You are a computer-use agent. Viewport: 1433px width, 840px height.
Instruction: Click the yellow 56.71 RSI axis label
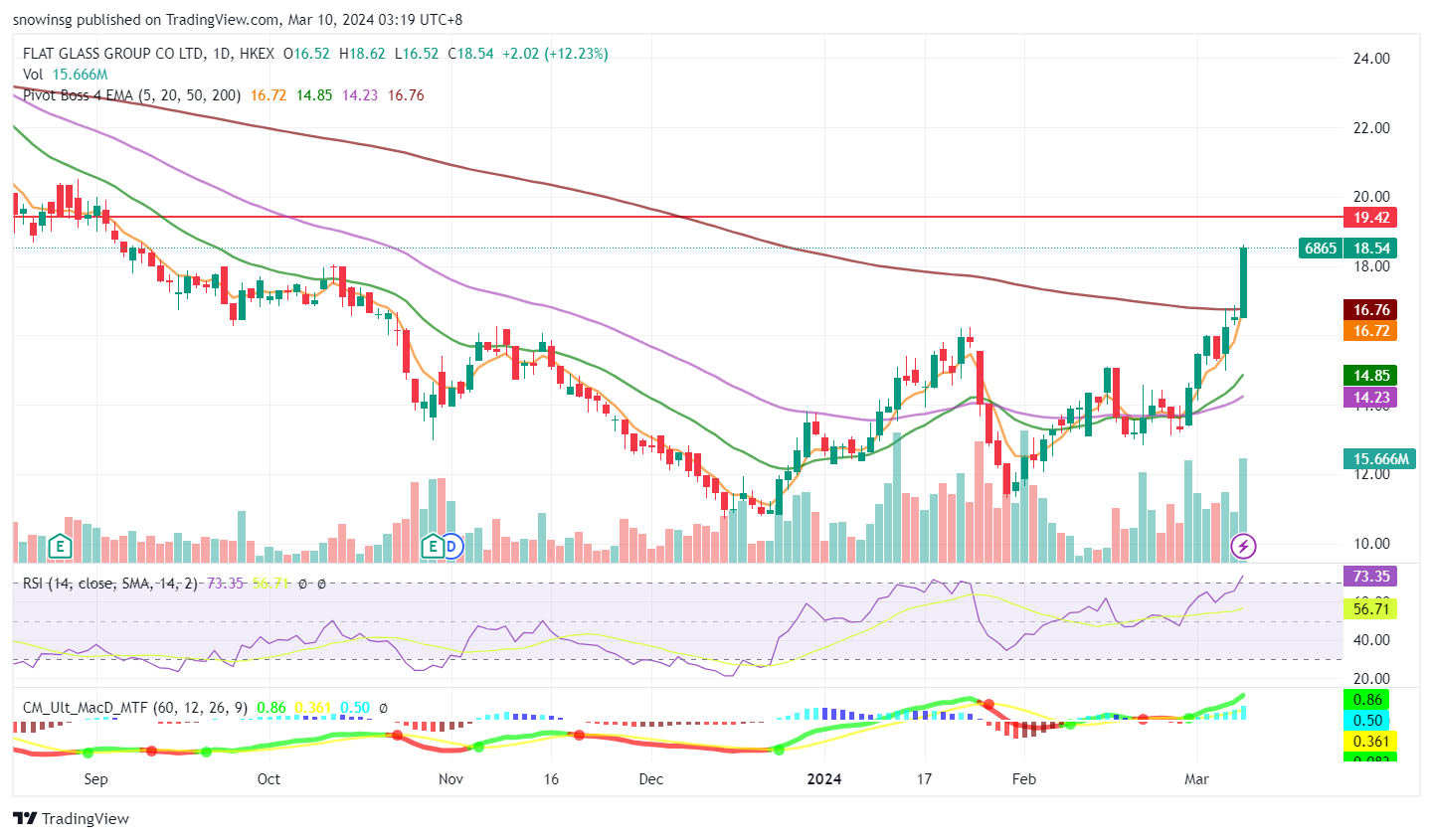click(1370, 609)
